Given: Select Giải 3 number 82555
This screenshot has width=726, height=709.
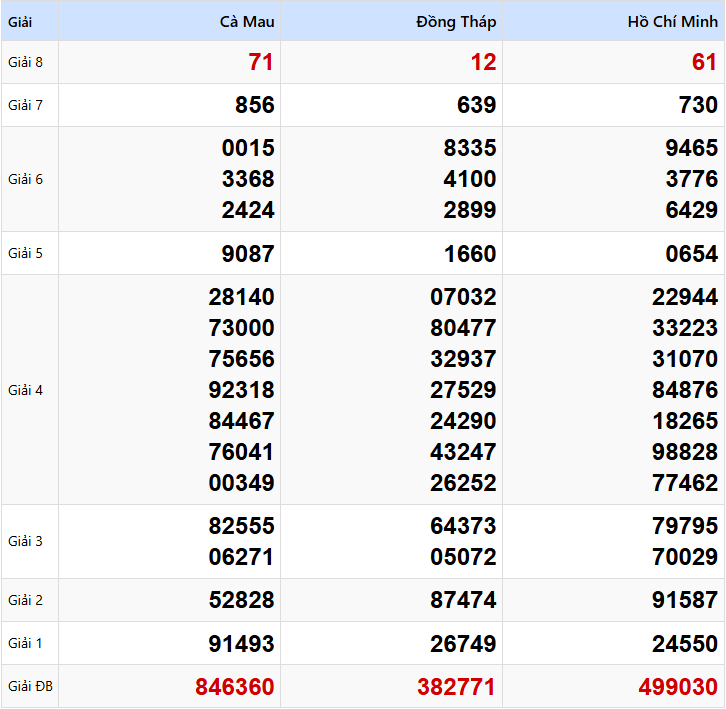Looking at the screenshot, I should (241, 526).
